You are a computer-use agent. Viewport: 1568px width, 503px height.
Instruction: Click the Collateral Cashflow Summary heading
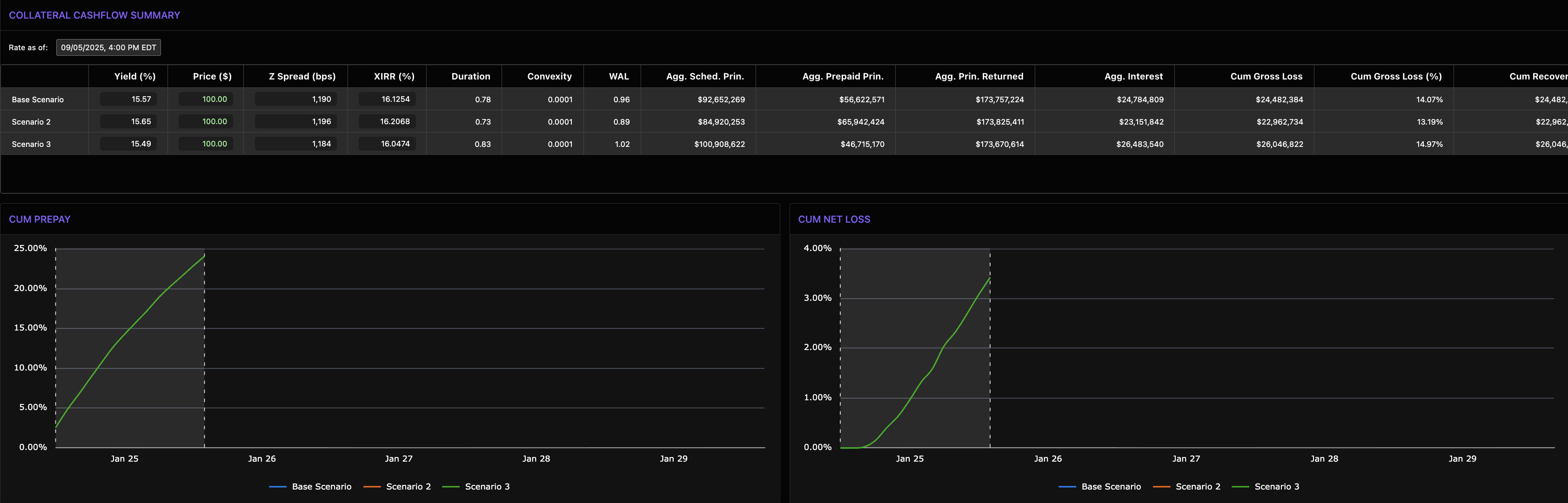click(x=94, y=15)
